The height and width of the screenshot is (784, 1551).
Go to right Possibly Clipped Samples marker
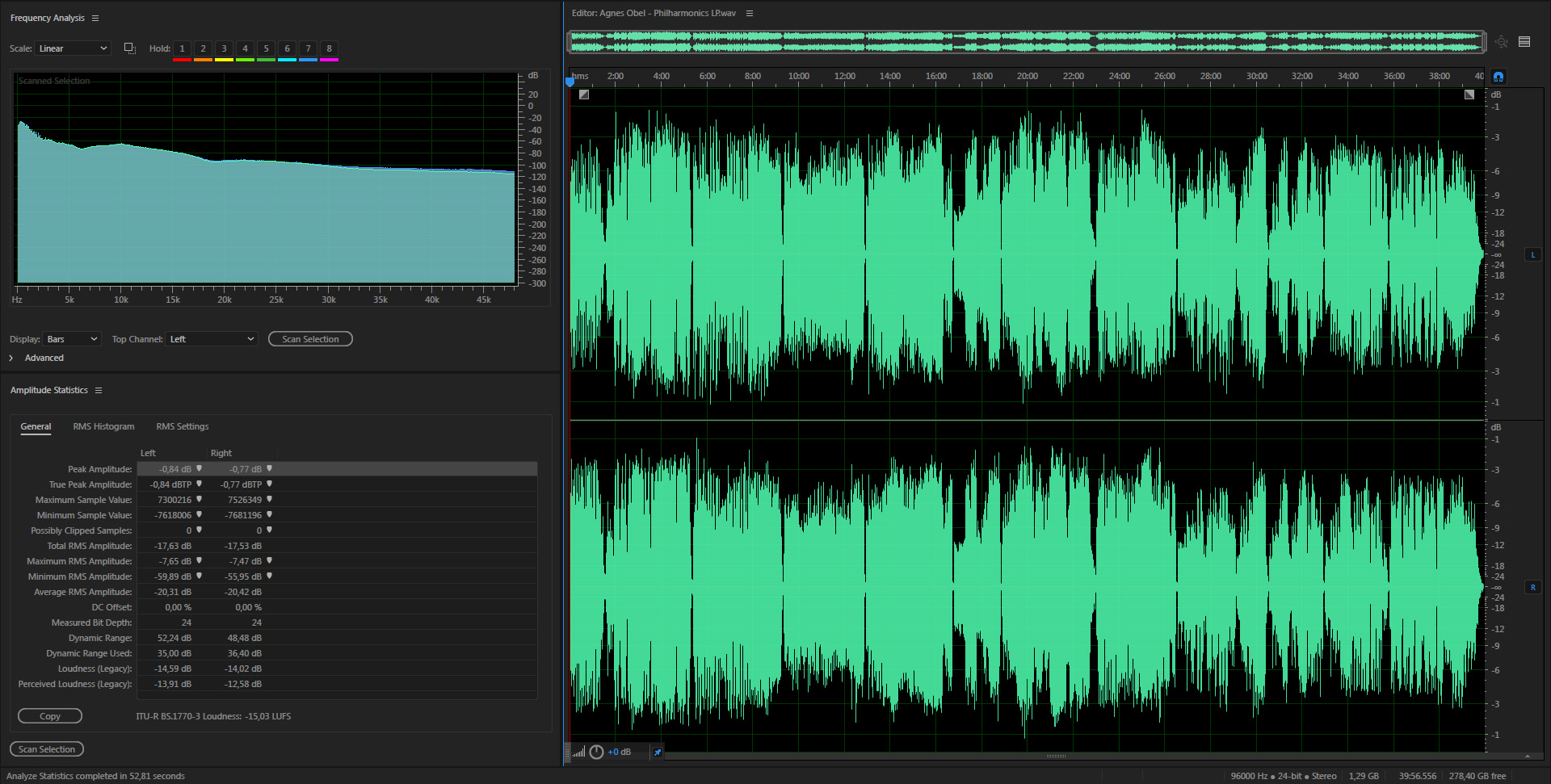269,530
